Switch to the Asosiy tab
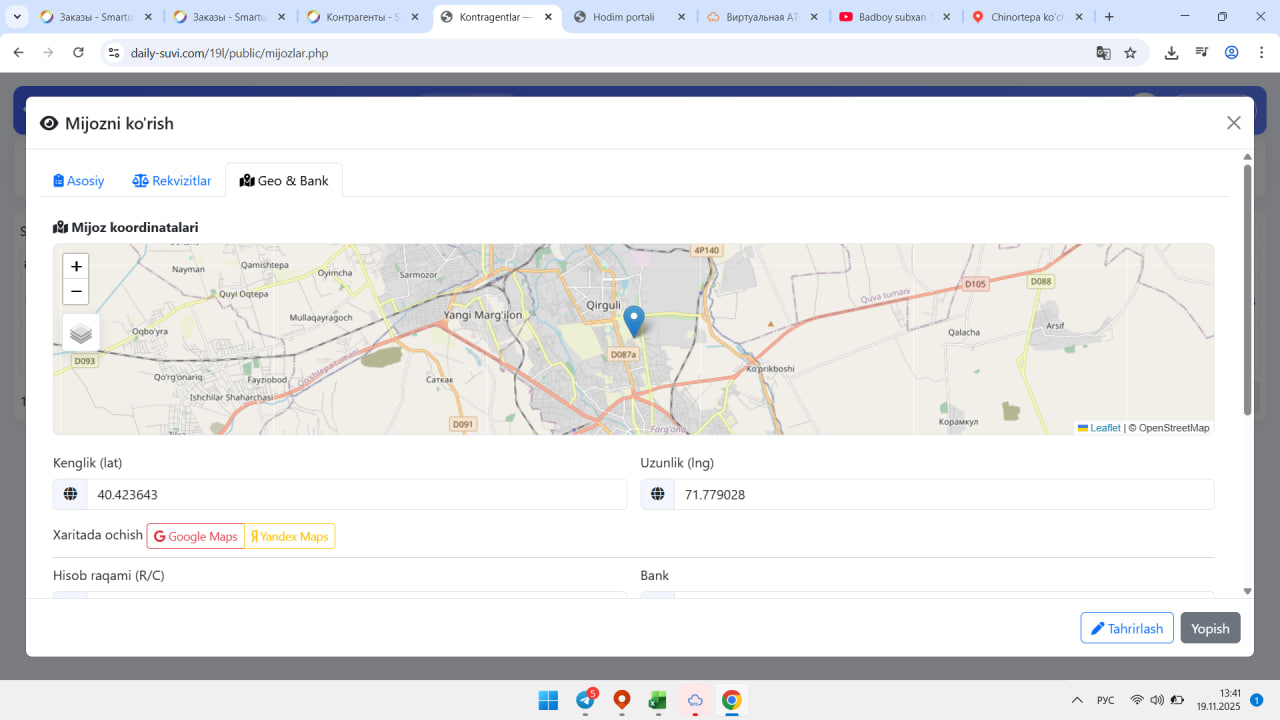This screenshot has height=720, width=1280. tap(79, 181)
